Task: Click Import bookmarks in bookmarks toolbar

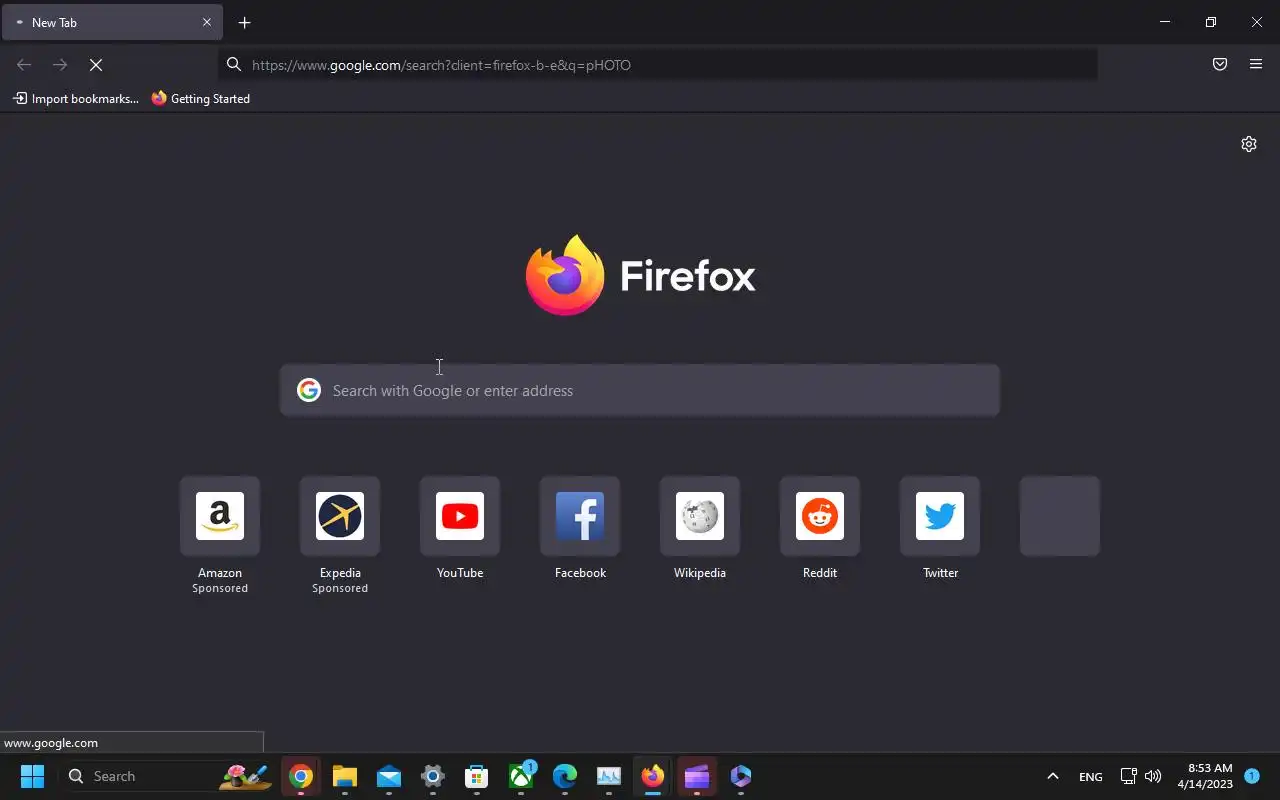Action: (76, 99)
